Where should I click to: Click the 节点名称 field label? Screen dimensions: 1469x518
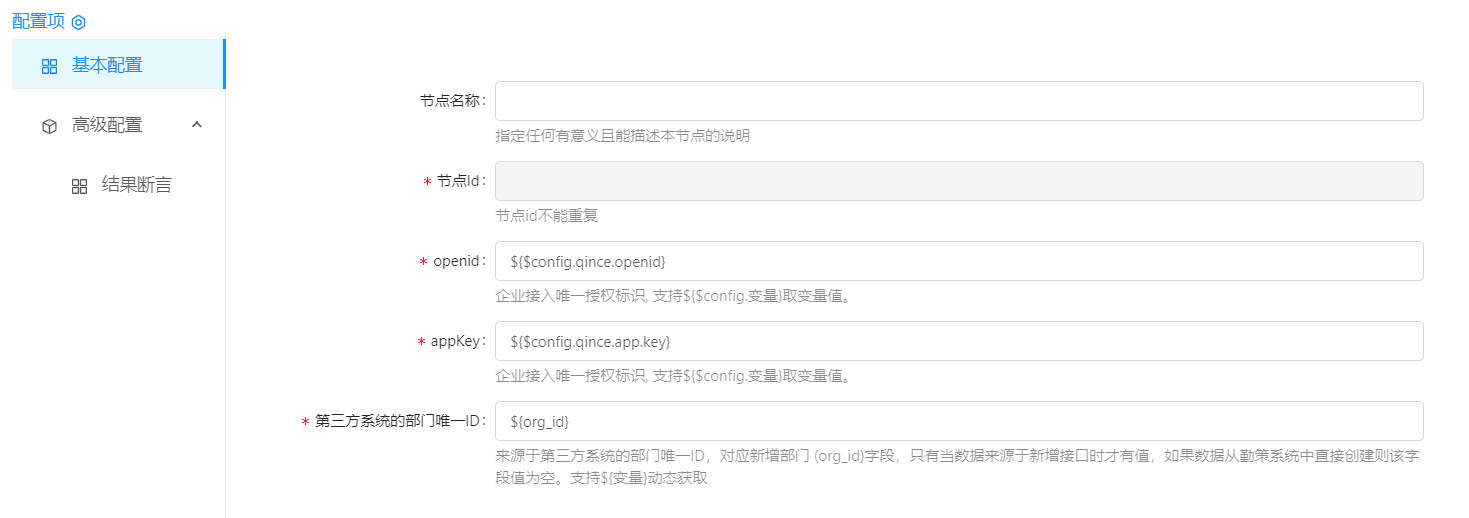(x=452, y=101)
